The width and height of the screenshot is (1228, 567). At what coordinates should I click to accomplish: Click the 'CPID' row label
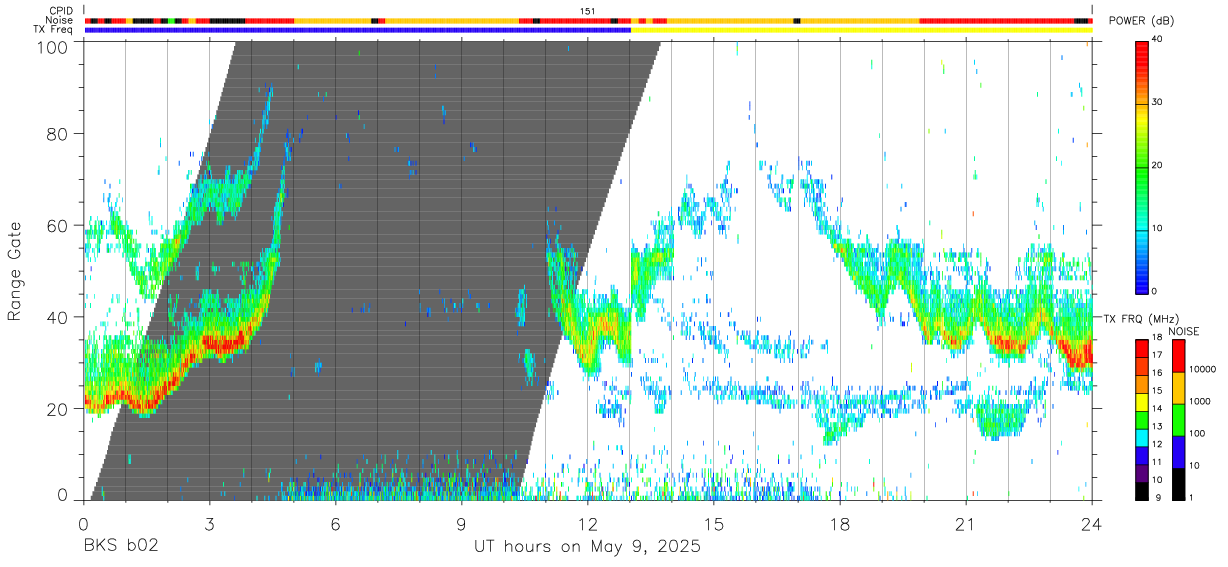[62, 11]
